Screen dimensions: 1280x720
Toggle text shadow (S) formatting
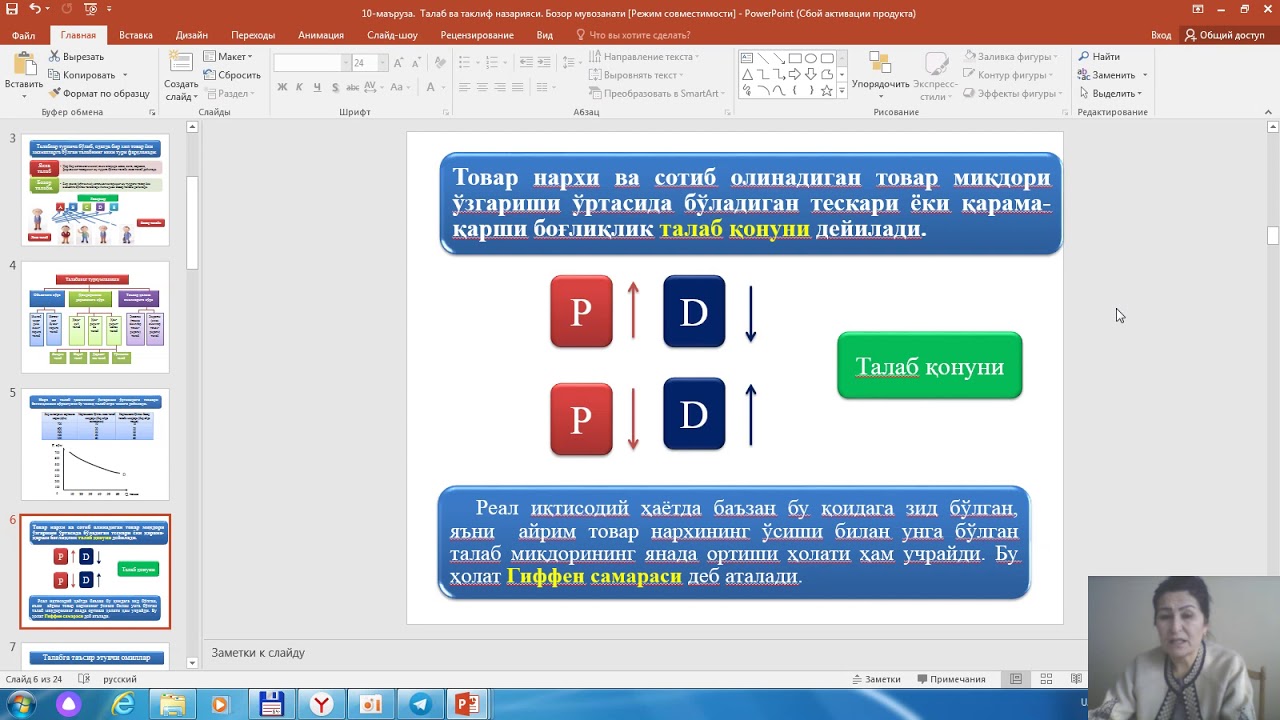[x=335, y=87]
